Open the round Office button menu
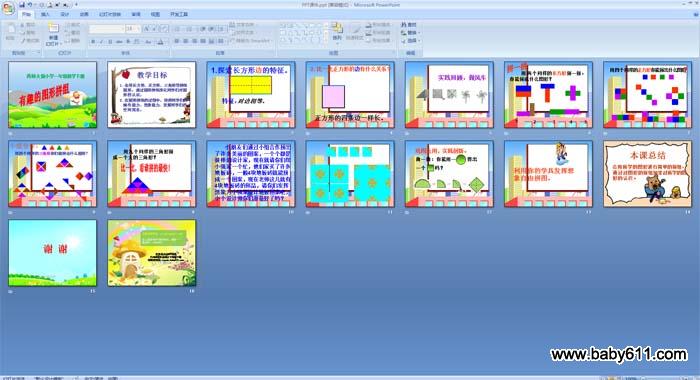 (x=8, y=8)
